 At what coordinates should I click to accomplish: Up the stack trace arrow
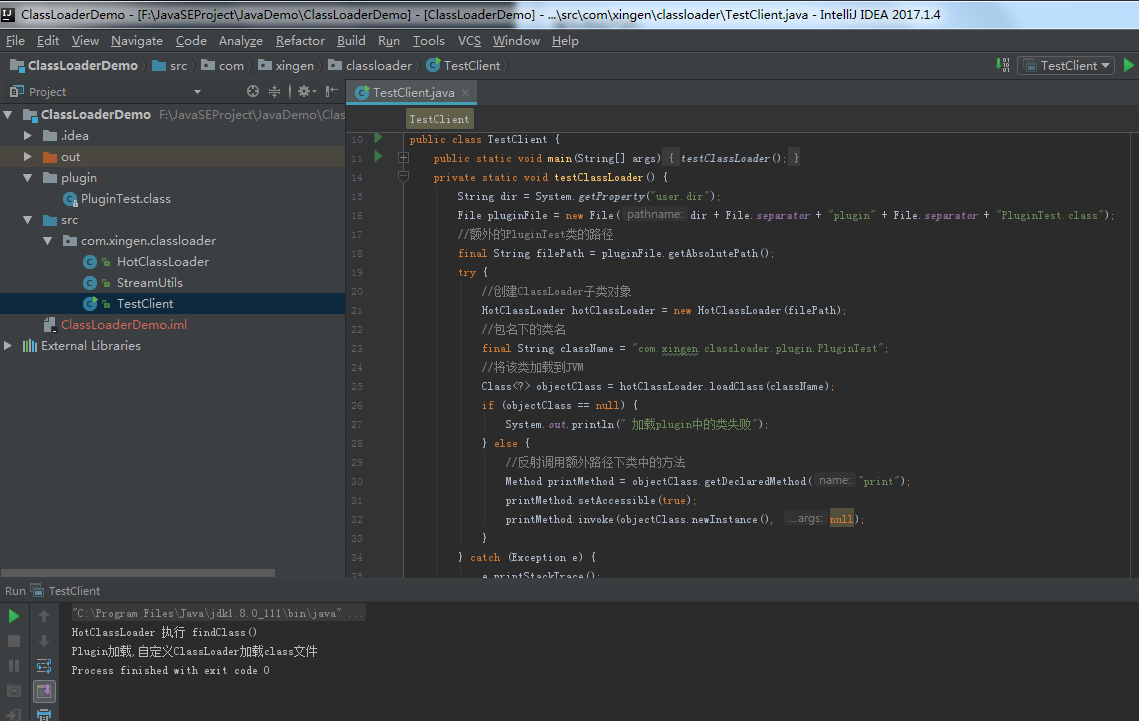pyautogui.click(x=44, y=616)
